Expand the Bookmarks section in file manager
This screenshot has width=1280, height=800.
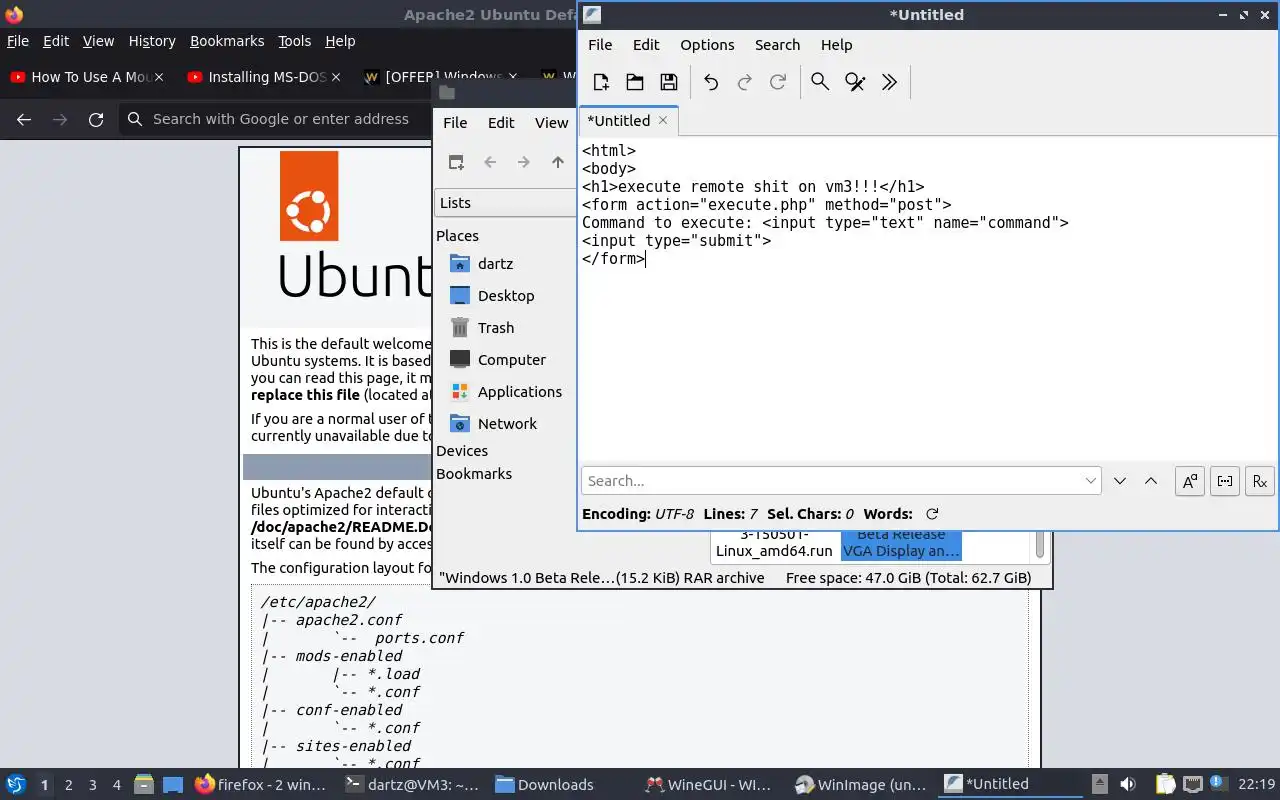pos(474,474)
